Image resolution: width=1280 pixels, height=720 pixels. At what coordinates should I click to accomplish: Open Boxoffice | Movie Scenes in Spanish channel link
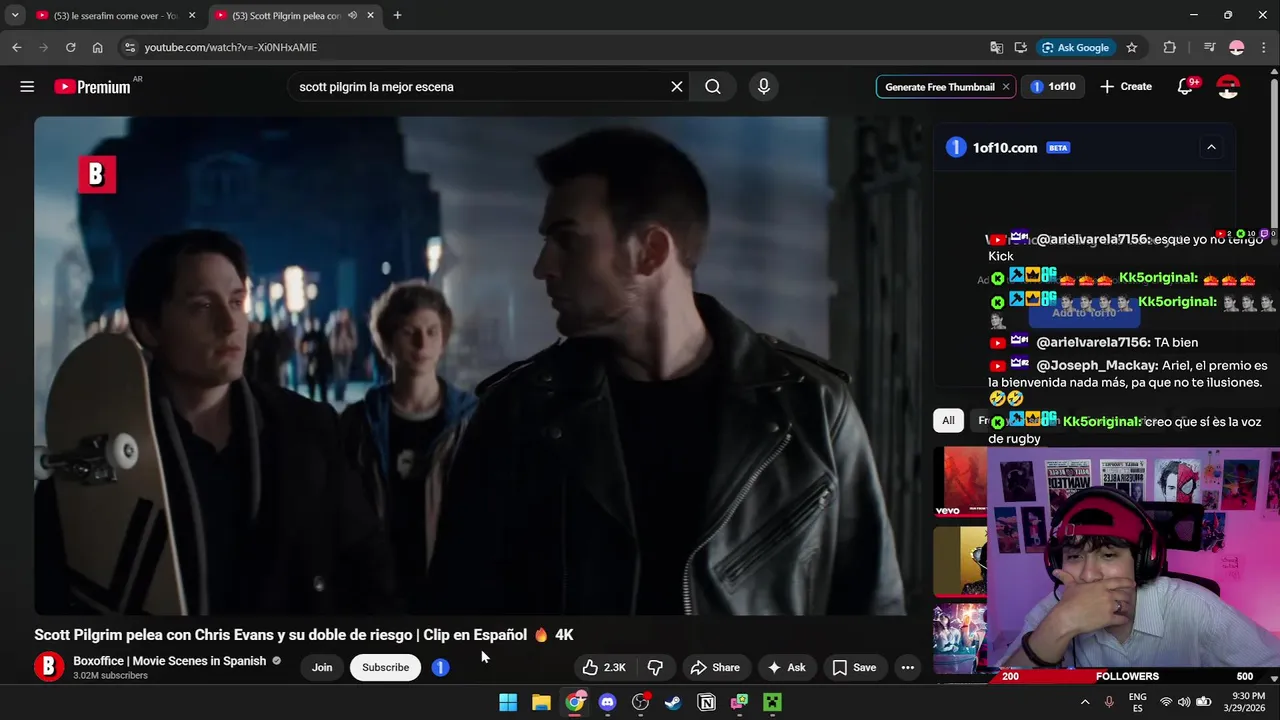(x=170, y=661)
